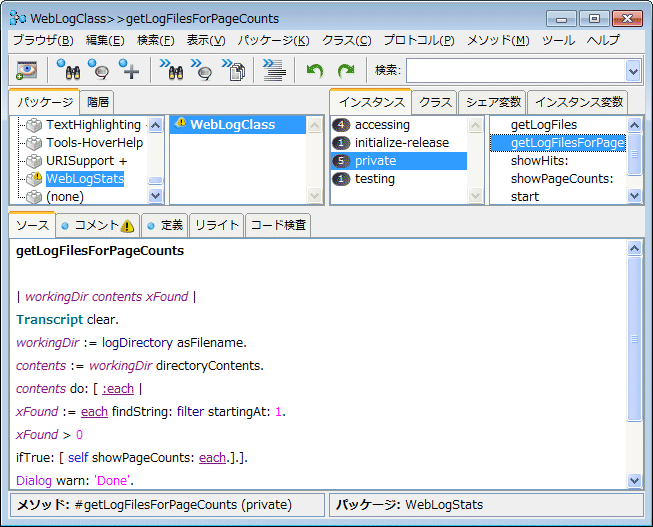Click the browser eye icon in toolbar
This screenshot has width=653, height=527.
coord(26,69)
